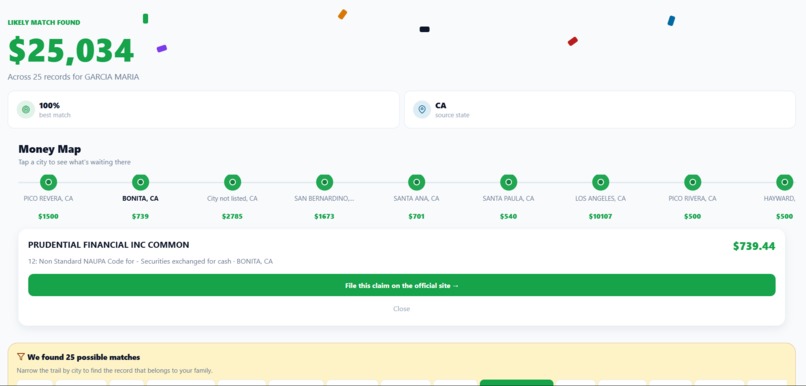Click the $1500 amount under PICO REVERA

click(48, 216)
